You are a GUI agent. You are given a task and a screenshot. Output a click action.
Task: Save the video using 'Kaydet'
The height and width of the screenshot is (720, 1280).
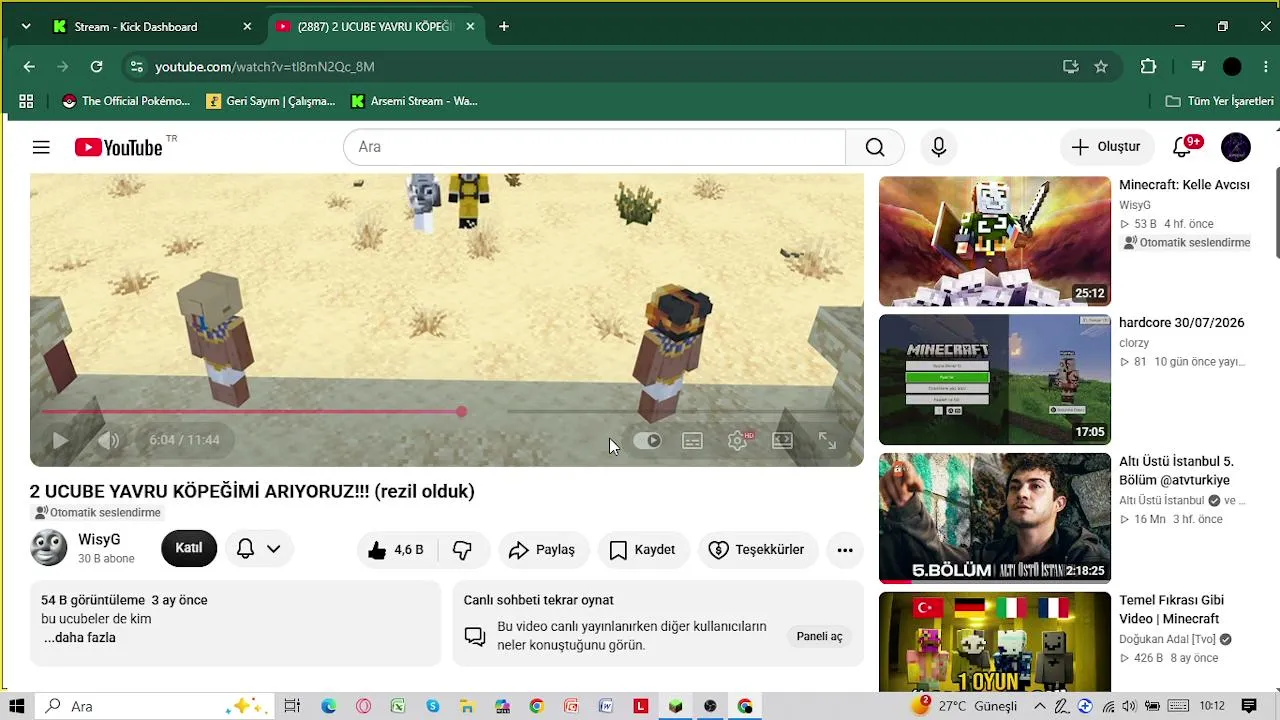(x=643, y=549)
